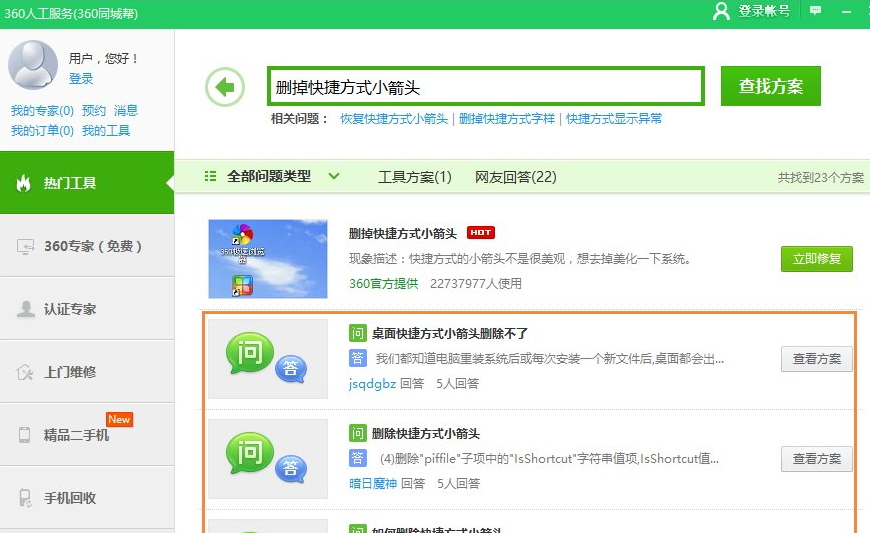Click the 现象描述 tool description text
Screen dimensions: 870x533
coord(520,258)
